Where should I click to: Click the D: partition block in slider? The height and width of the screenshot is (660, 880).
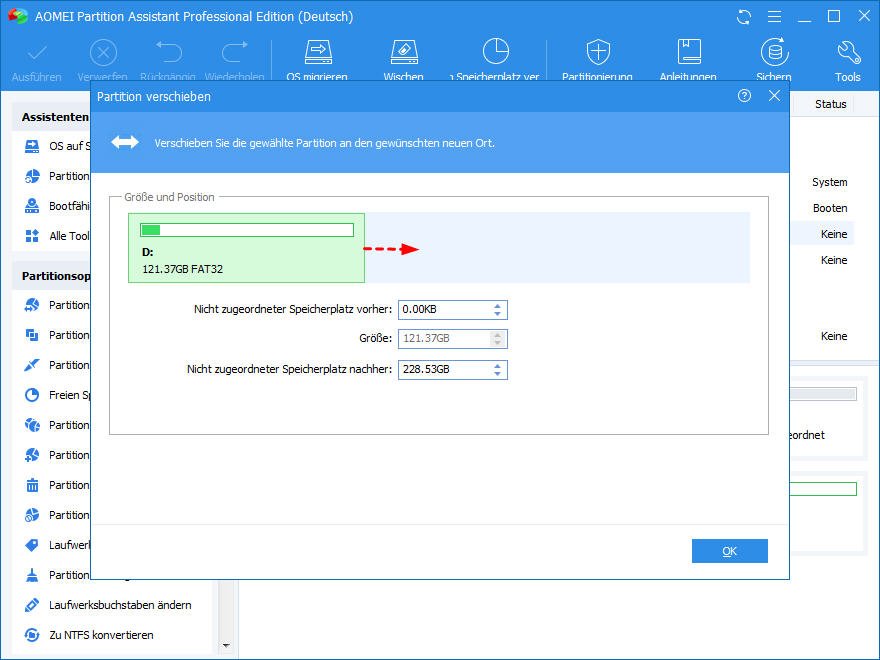coord(246,248)
